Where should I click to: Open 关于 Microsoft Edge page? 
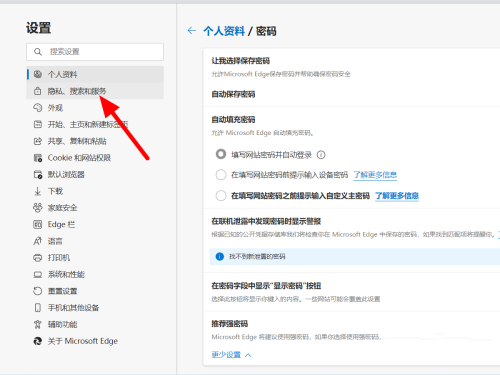95,341
